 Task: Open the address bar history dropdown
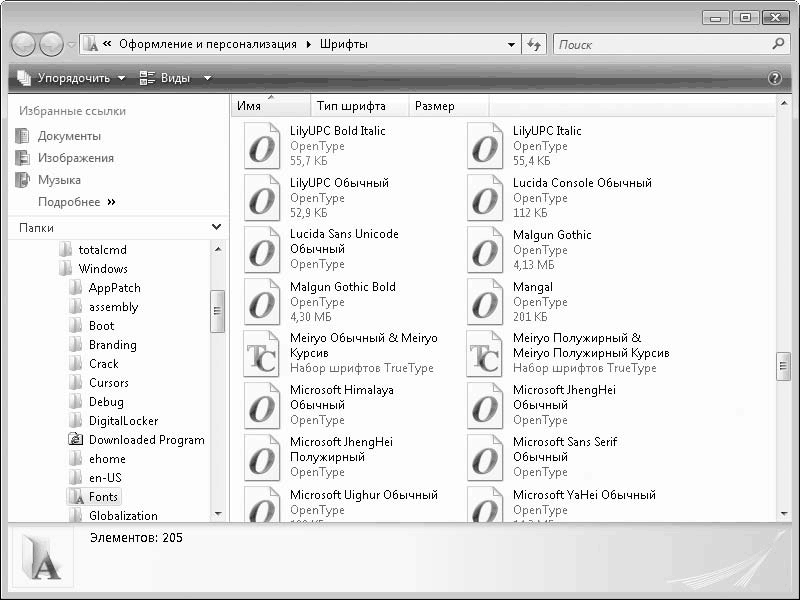click(511, 45)
